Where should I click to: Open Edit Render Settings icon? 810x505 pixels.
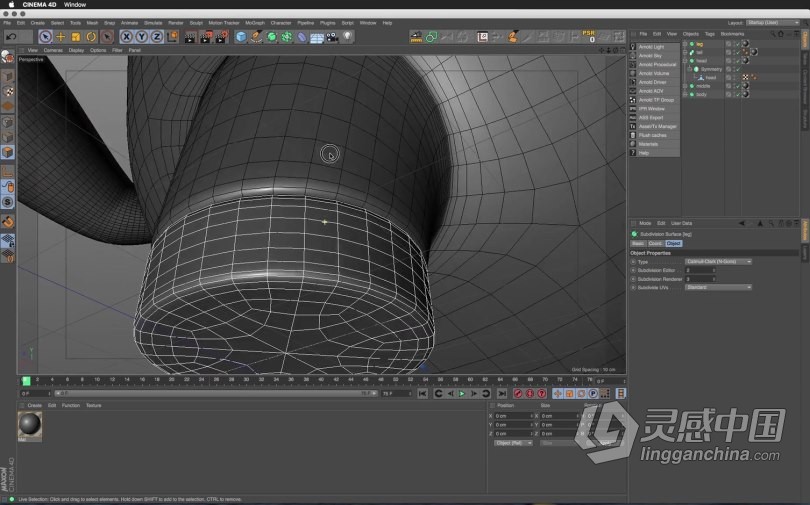pyautogui.click(x=222, y=37)
